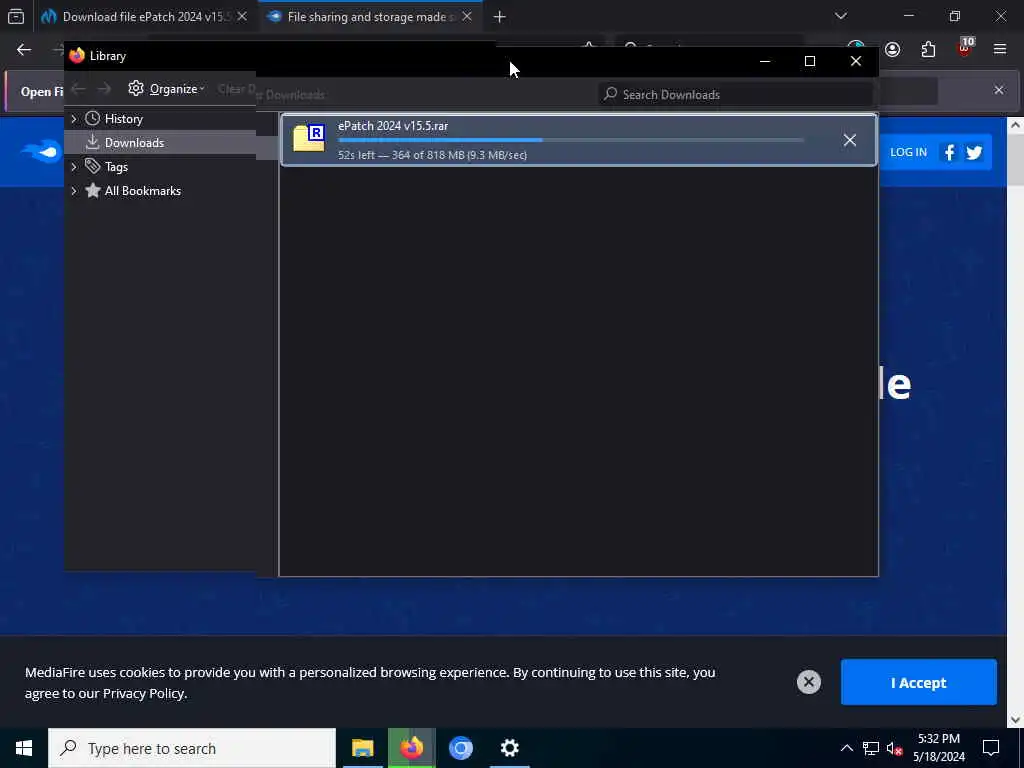
Task: Switch to Download file ePatch 2024 tab
Action: (146, 16)
